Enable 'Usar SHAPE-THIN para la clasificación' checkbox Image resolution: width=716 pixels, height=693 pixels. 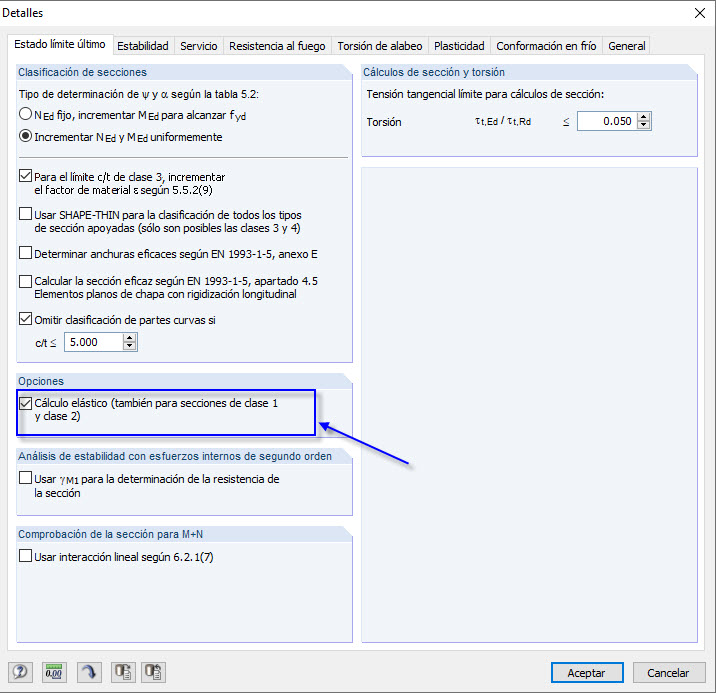point(26,214)
